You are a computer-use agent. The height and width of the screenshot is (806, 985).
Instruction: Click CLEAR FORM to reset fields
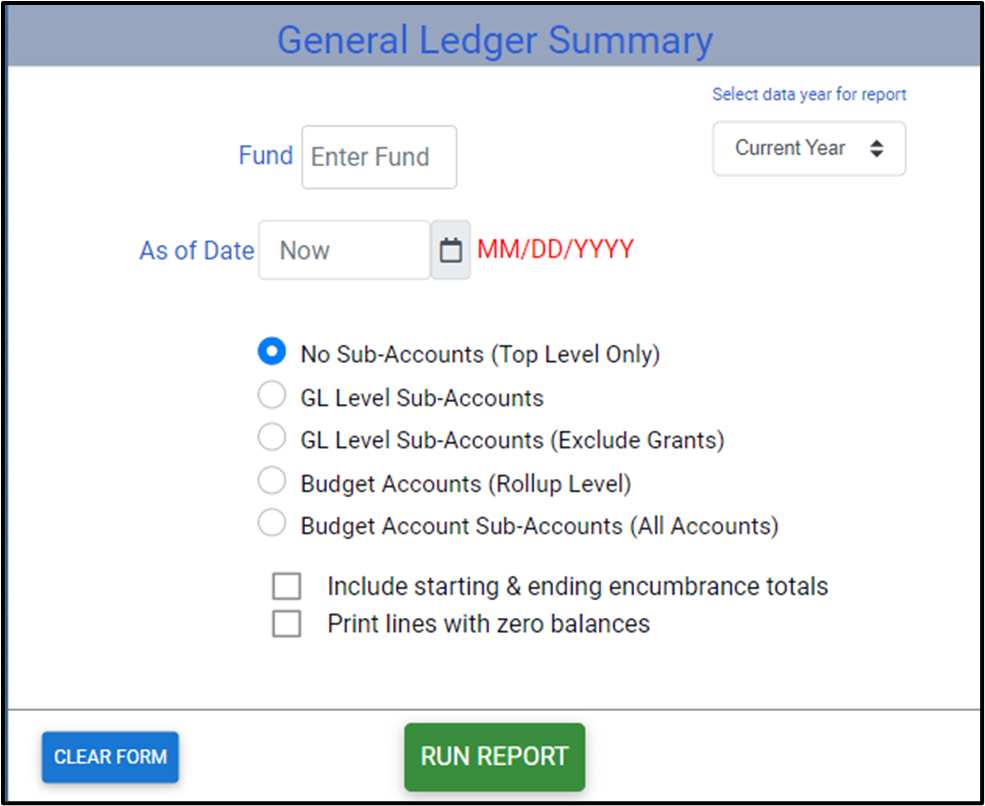click(109, 757)
